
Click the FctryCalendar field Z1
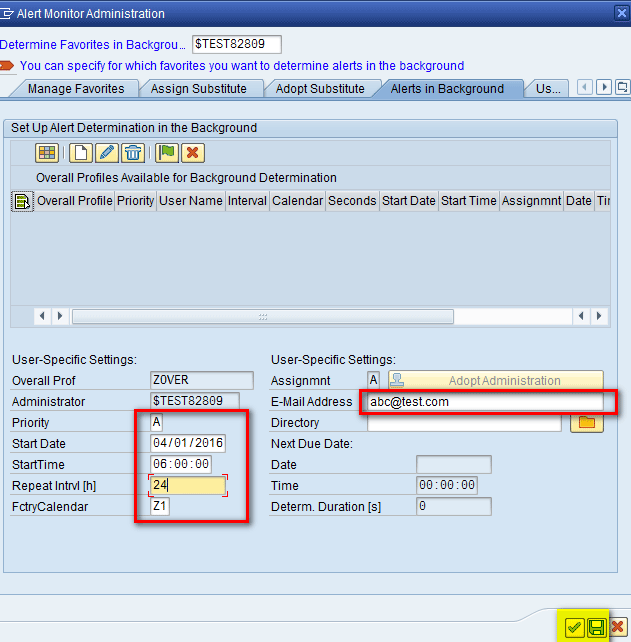[160, 506]
